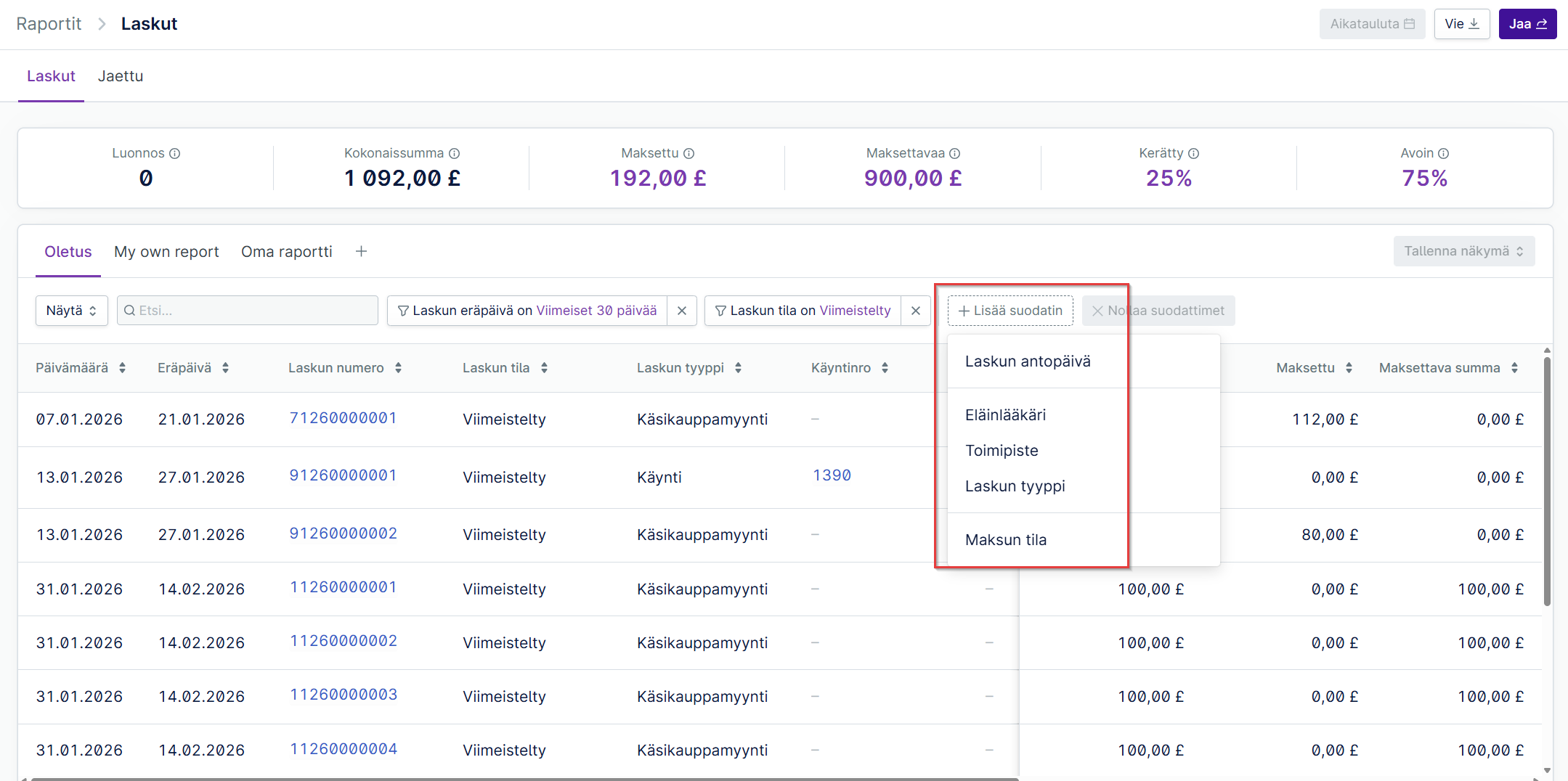Click the 1 092,00 £ Kokonaissumma value
The width and height of the screenshot is (1568, 781).
coord(402,178)
